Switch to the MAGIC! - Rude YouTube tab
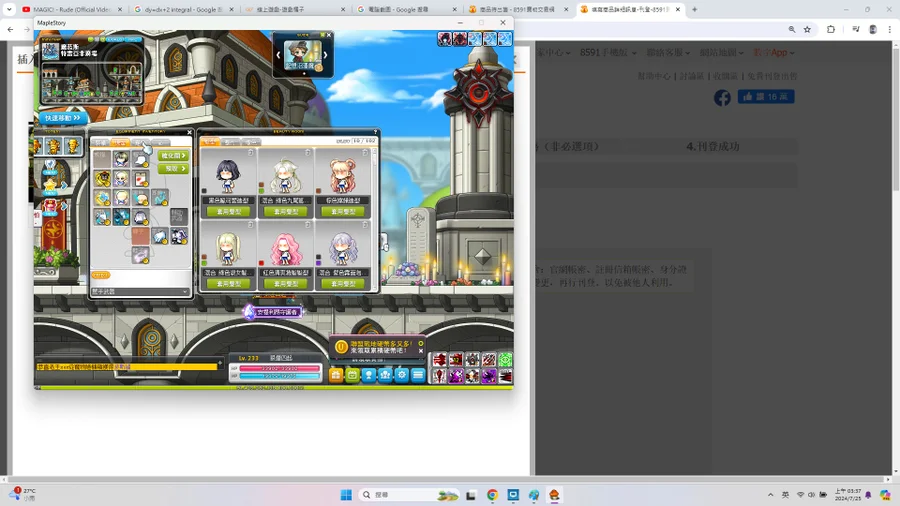900x506 pixels. point(72,9)
